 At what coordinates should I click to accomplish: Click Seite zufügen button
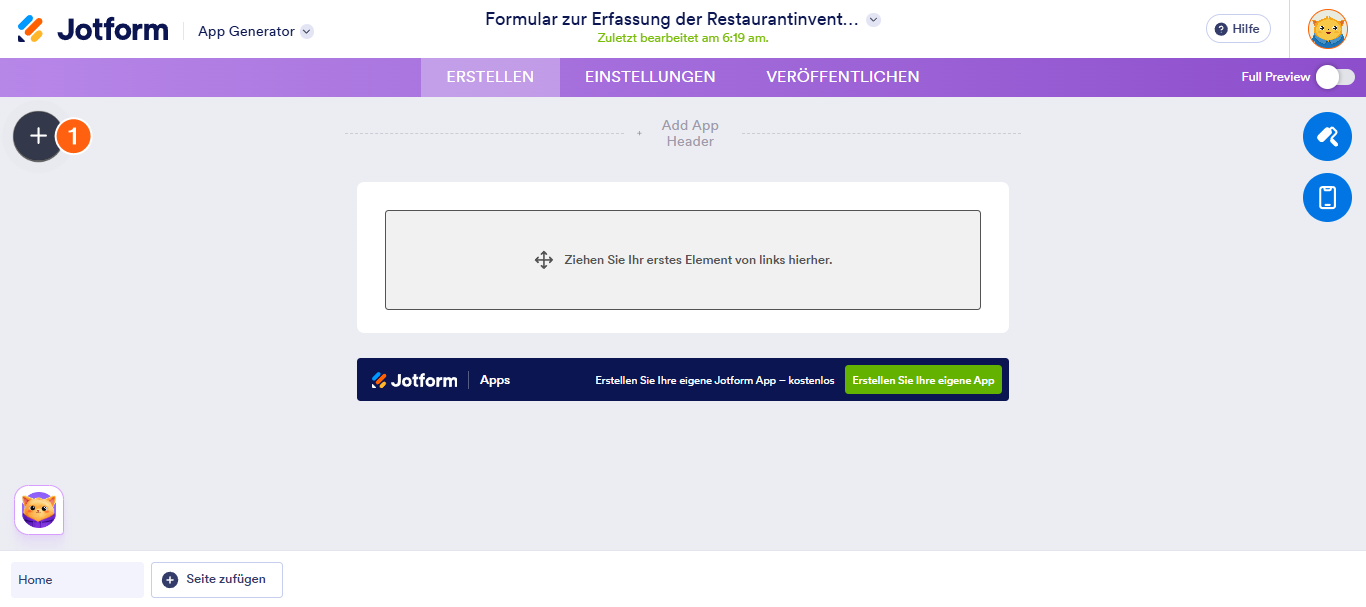(x=217, y=580)
